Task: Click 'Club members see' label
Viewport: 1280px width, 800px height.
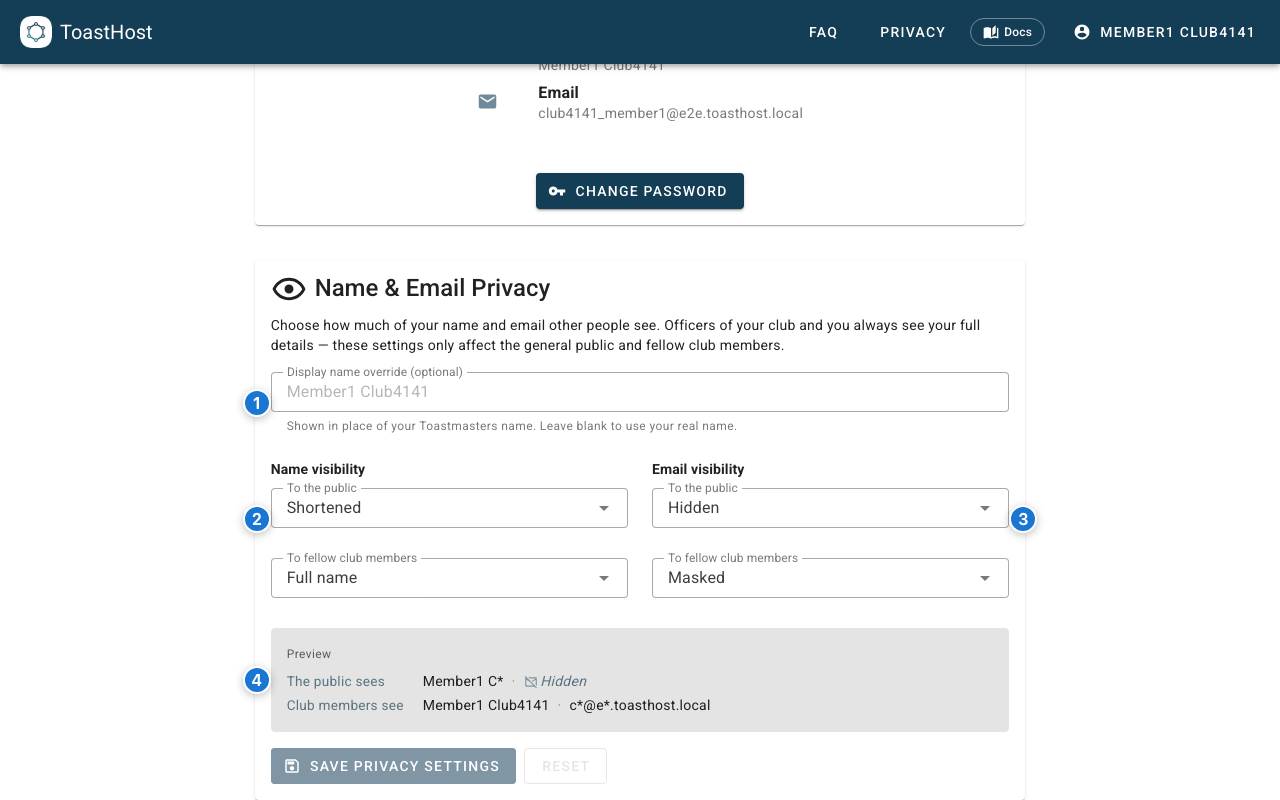Action: 345,705
